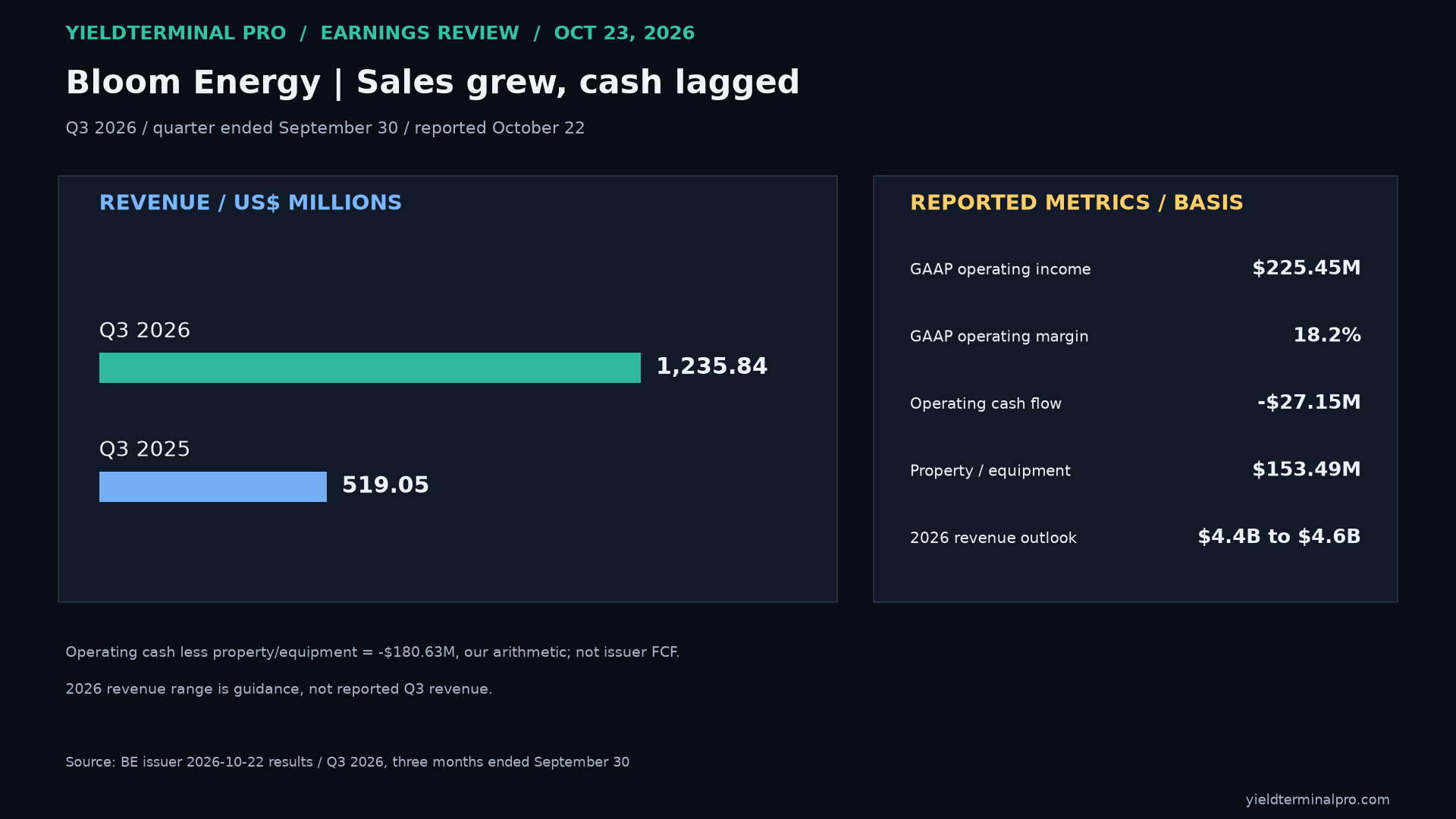The image size is (1456, 819).
Task: Click the YIELDTERMINAL PRO breadcrumb
Action: (x=176, y=33)
